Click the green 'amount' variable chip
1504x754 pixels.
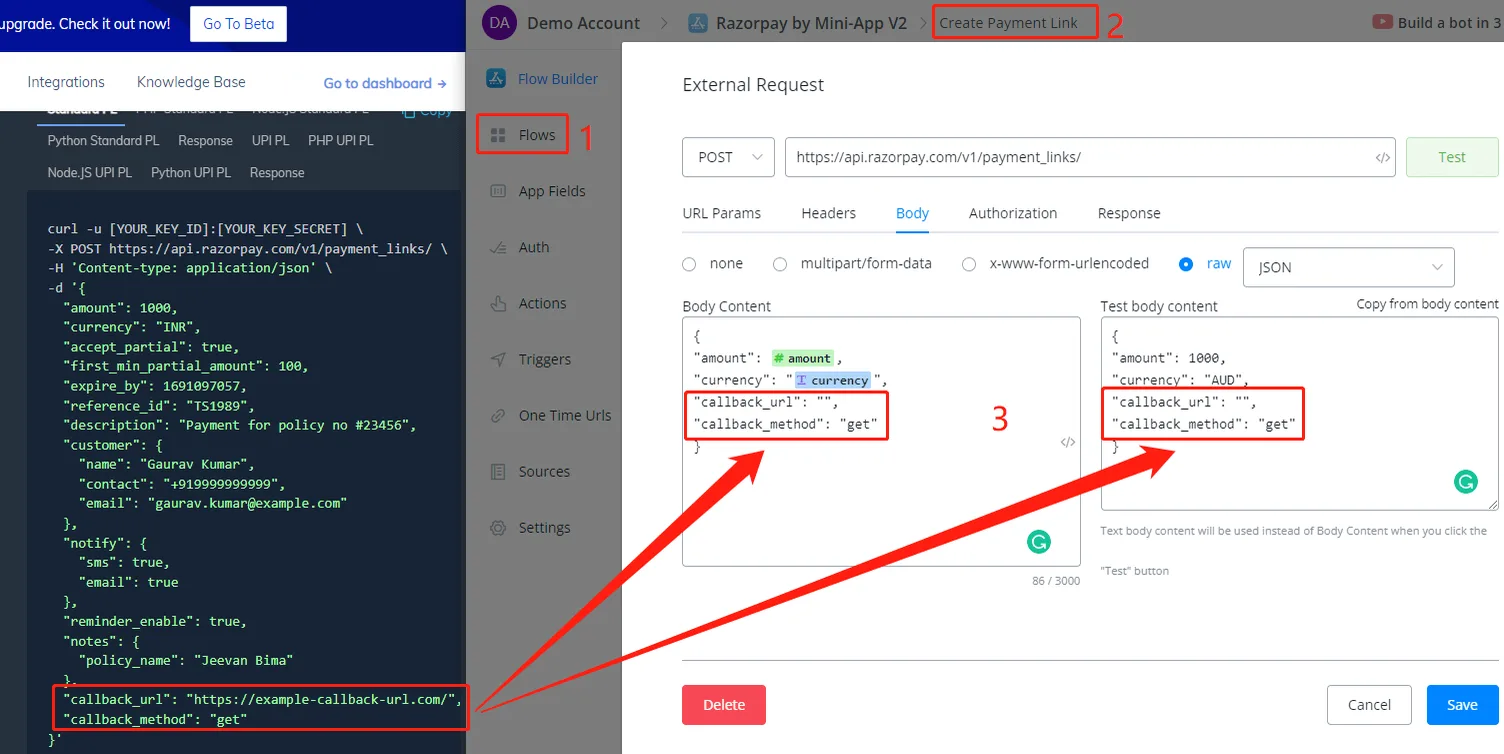point(802,358)
